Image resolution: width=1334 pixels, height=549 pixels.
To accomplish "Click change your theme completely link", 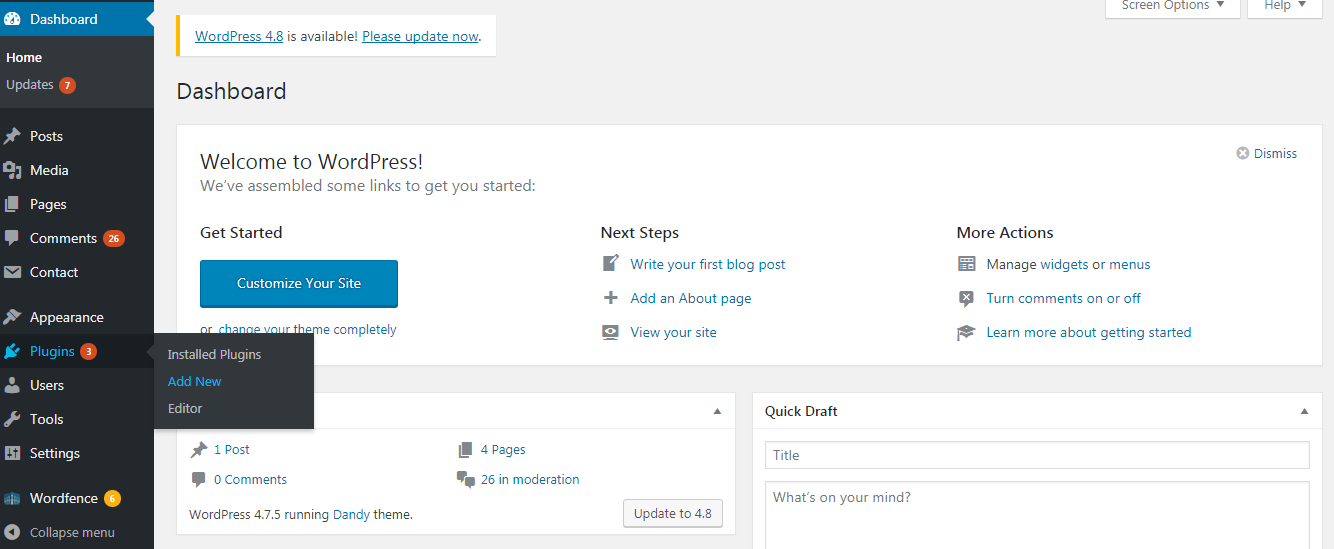I will pos(307,329).
